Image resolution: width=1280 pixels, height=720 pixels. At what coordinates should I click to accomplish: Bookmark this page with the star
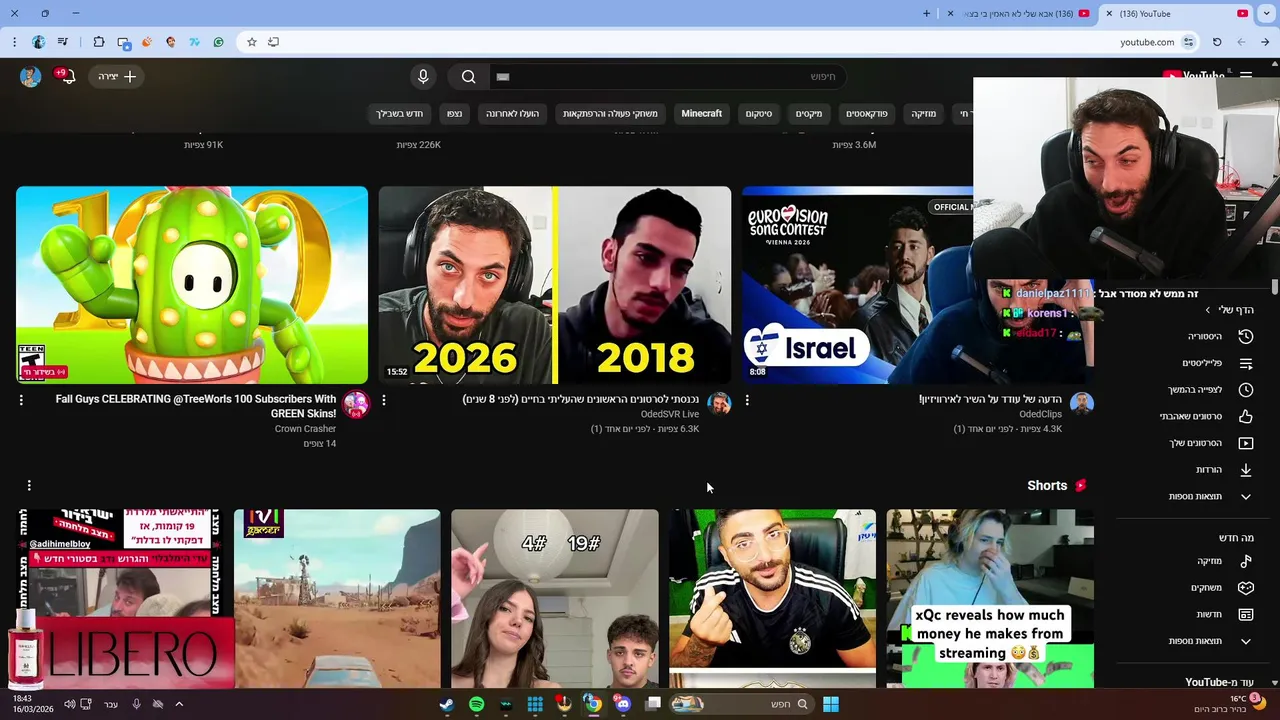coord(252,42)
